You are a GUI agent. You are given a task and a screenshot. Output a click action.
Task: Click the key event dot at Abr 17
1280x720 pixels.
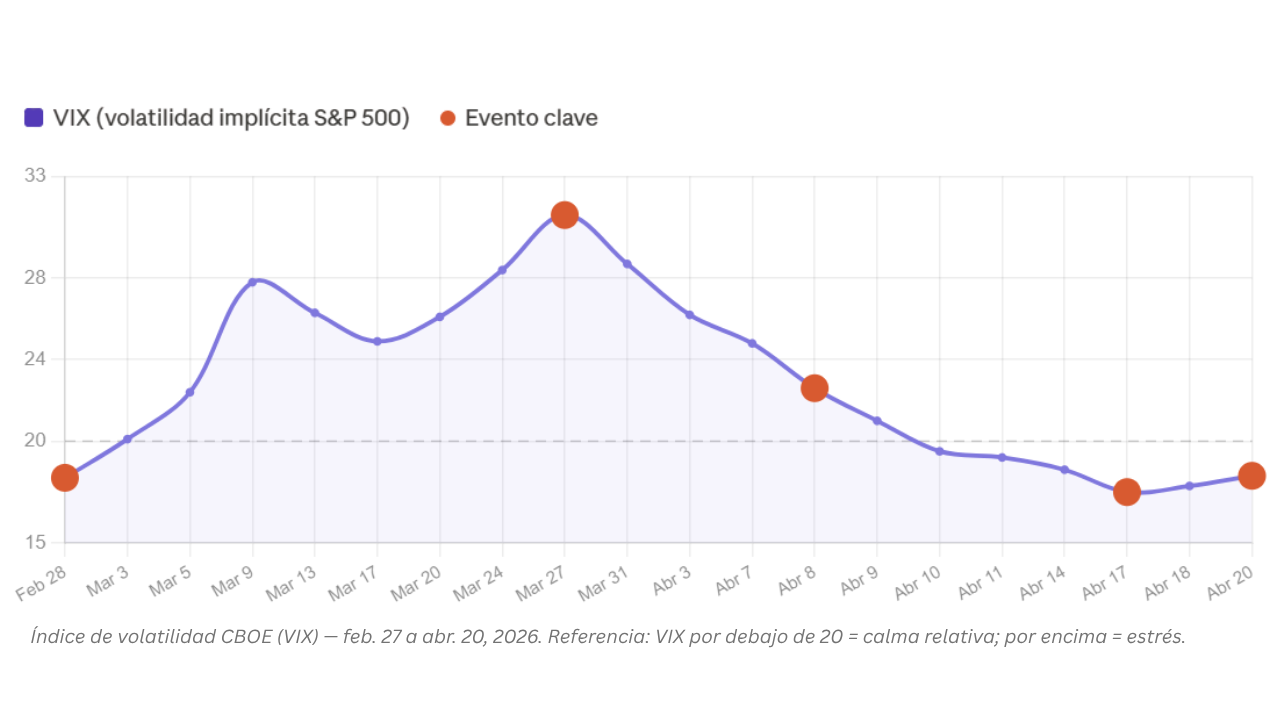(1127, 492)
